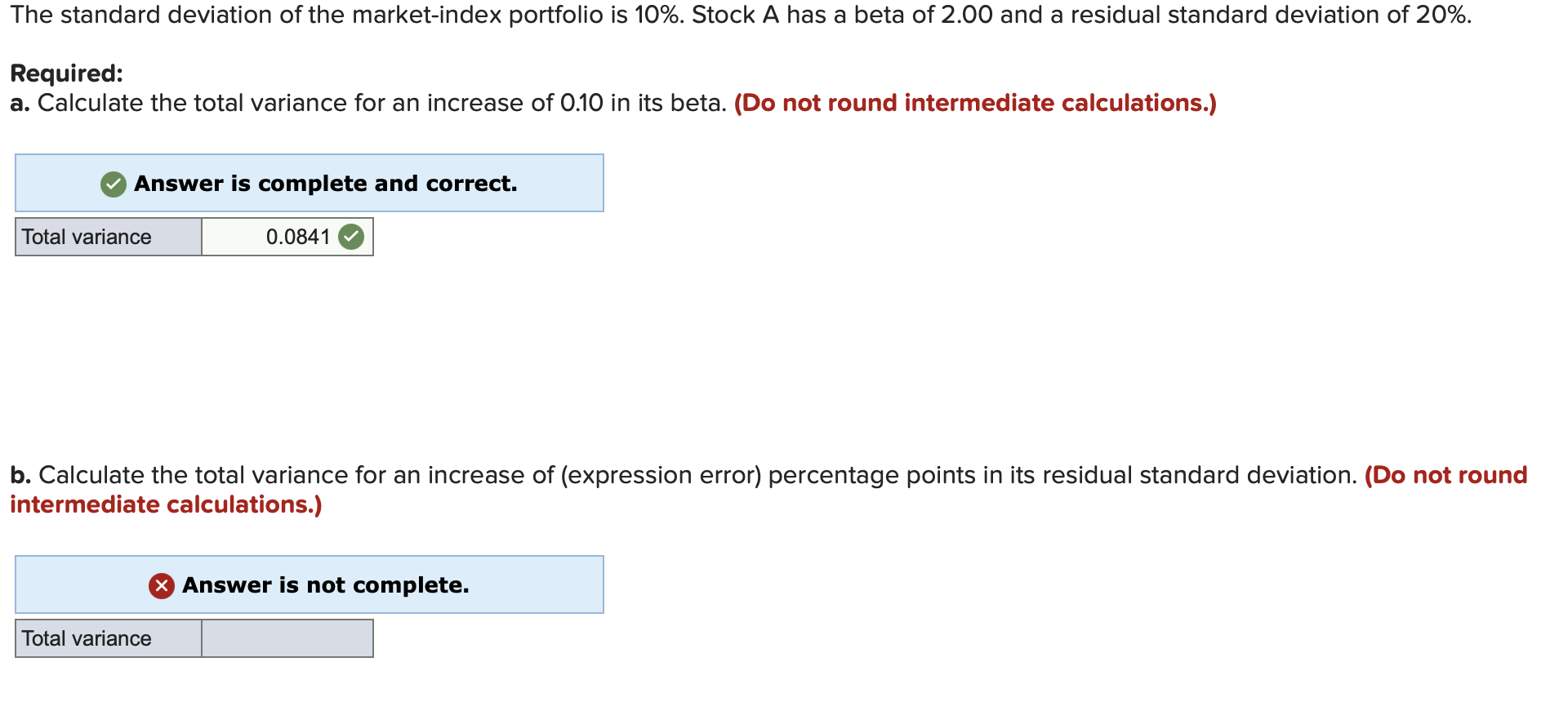1568x702 pixels.
Task: Select the status icon in part b's feedback banner
Action: [x=160, y=584]
